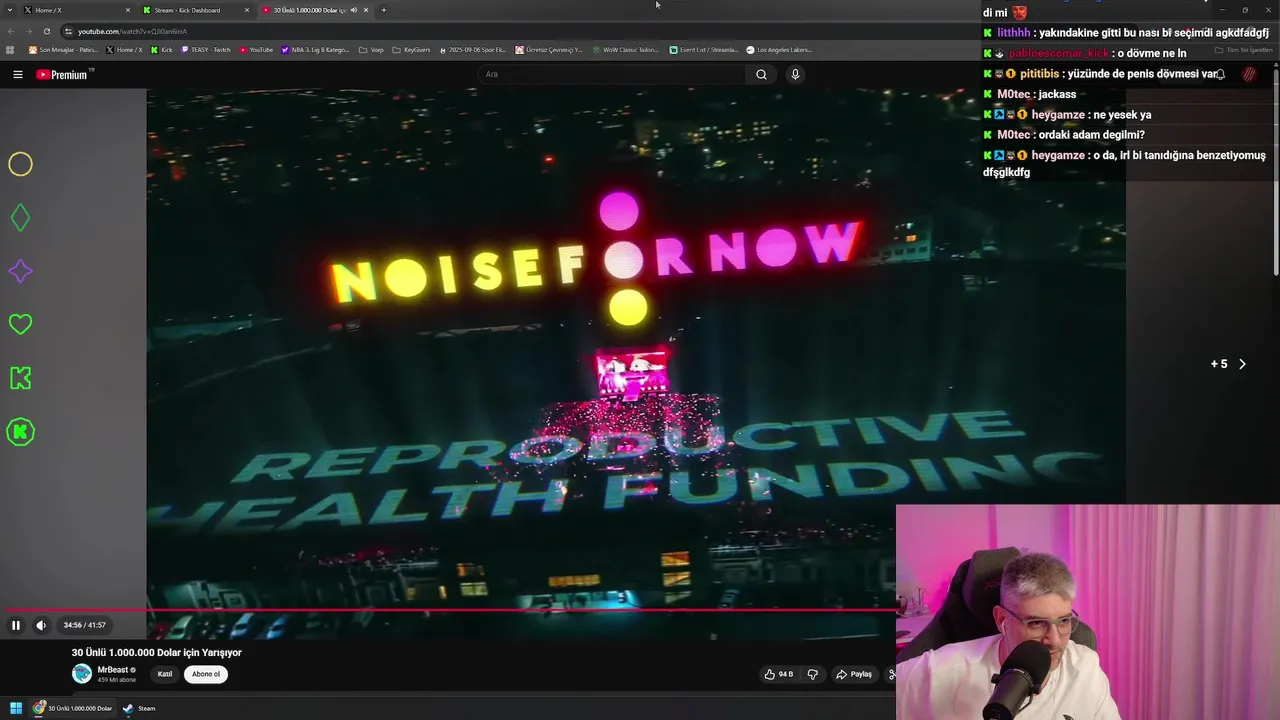
Task: Go forward with browser forward arrow
Action: pyautogui.click(x=29, y=31)
